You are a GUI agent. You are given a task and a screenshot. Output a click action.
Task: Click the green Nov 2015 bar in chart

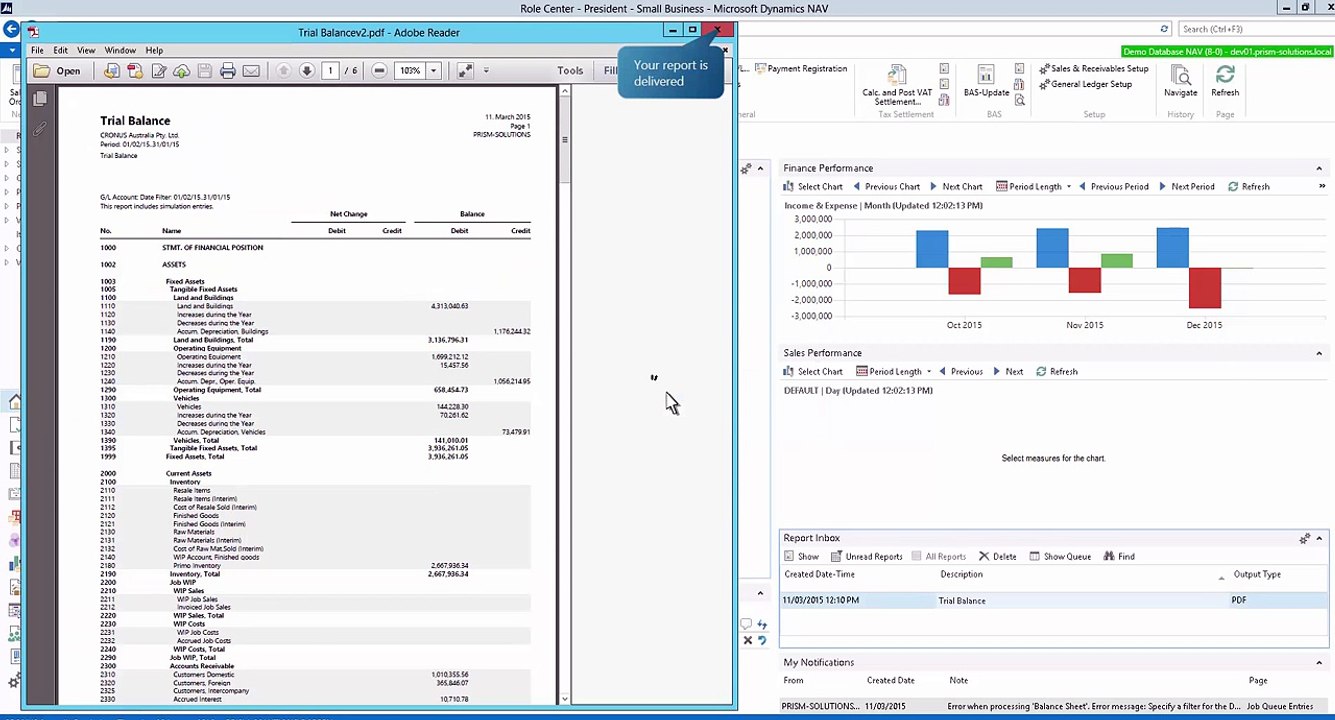[x=1116, y=261]
